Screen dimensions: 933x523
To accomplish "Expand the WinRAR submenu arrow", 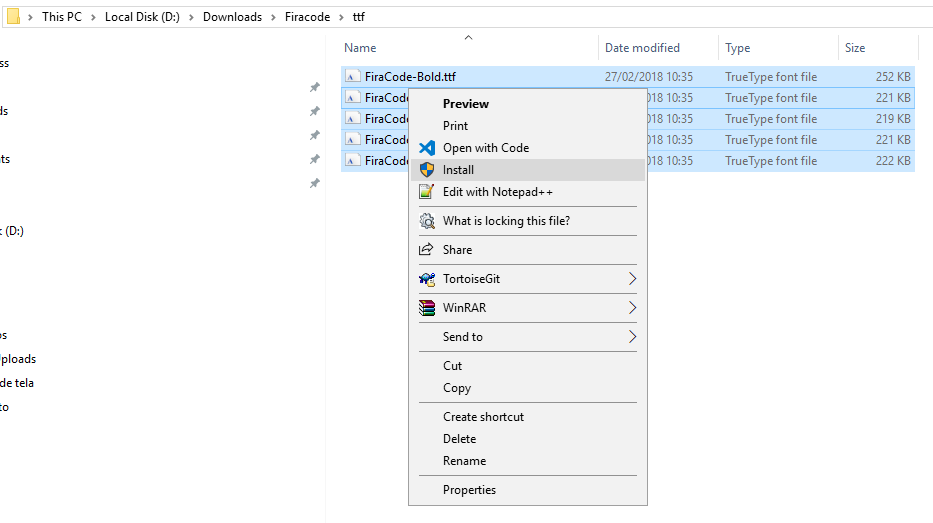I will (x=632, y=308).
